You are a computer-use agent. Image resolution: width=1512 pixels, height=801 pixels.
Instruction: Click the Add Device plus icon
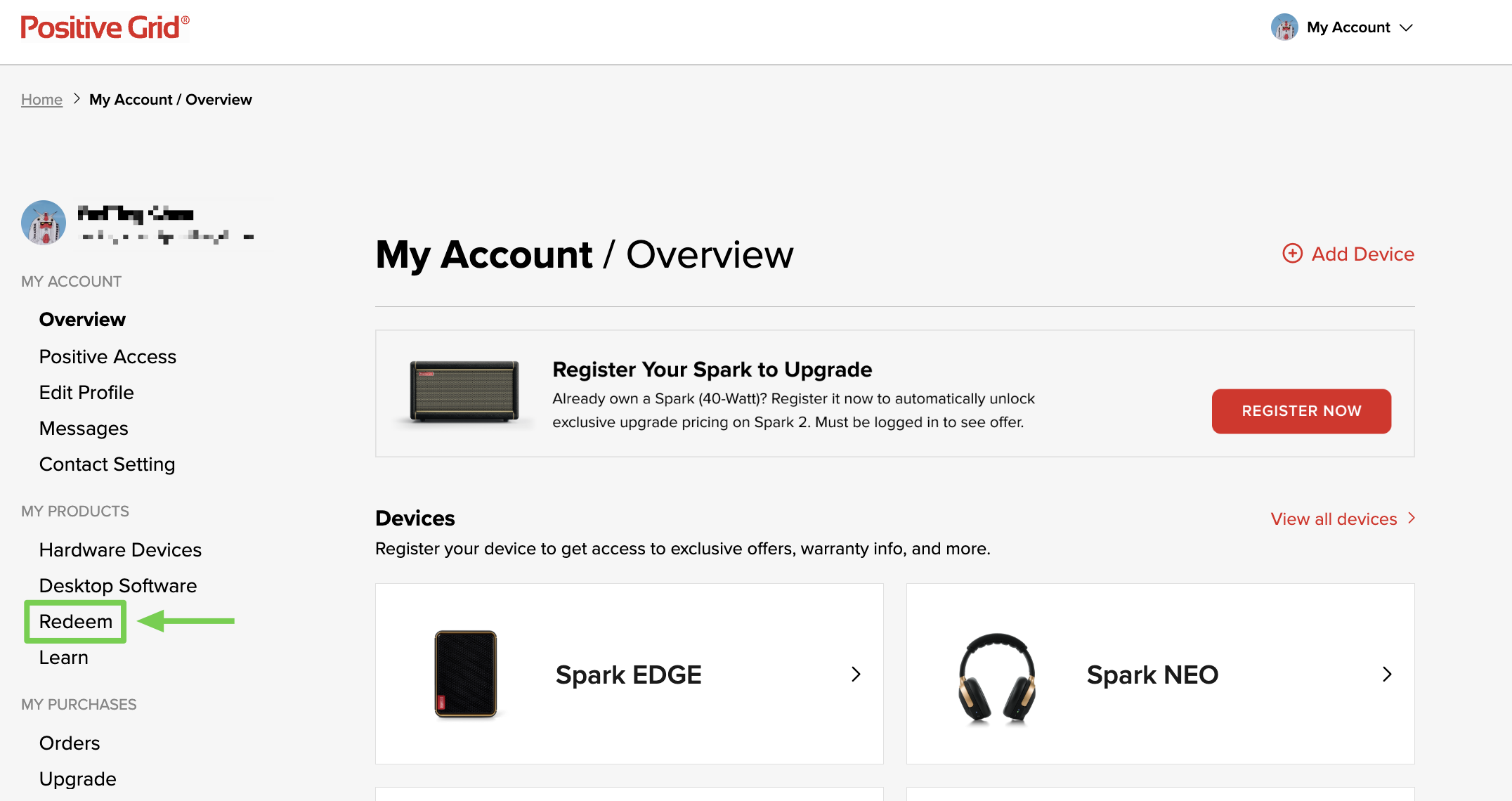pyautogui.click(x=1292, y=254)
